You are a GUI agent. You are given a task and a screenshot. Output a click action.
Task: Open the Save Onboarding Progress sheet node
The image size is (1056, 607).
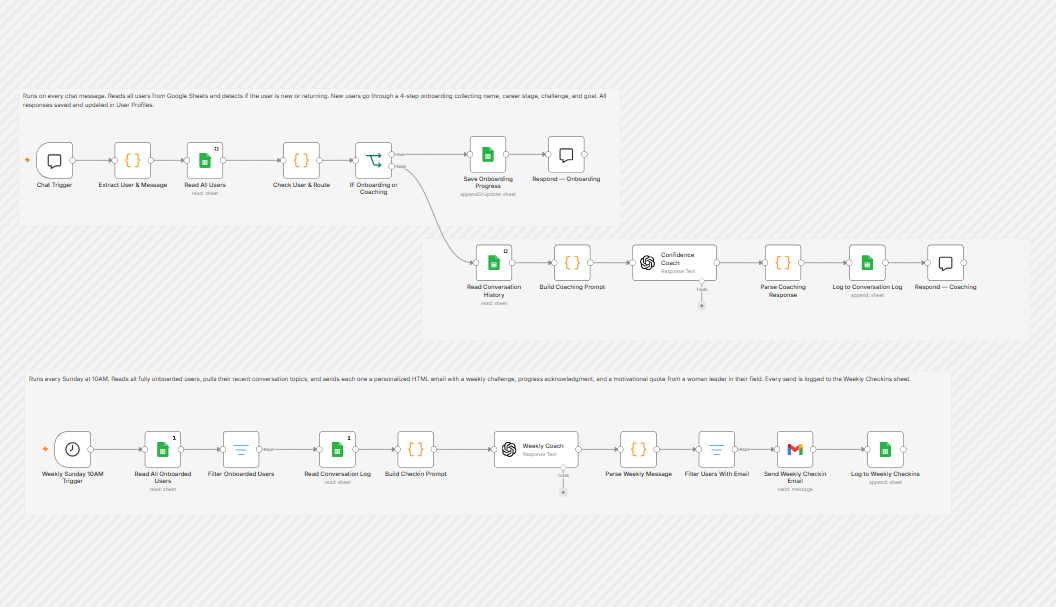pyautogui.click(x=488, y=154)
